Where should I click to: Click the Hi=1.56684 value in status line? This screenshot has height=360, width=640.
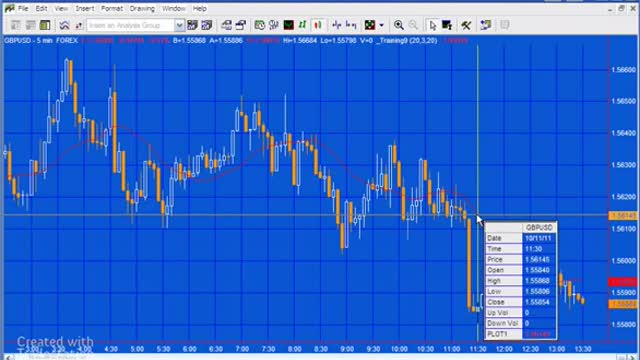[300, 40]
